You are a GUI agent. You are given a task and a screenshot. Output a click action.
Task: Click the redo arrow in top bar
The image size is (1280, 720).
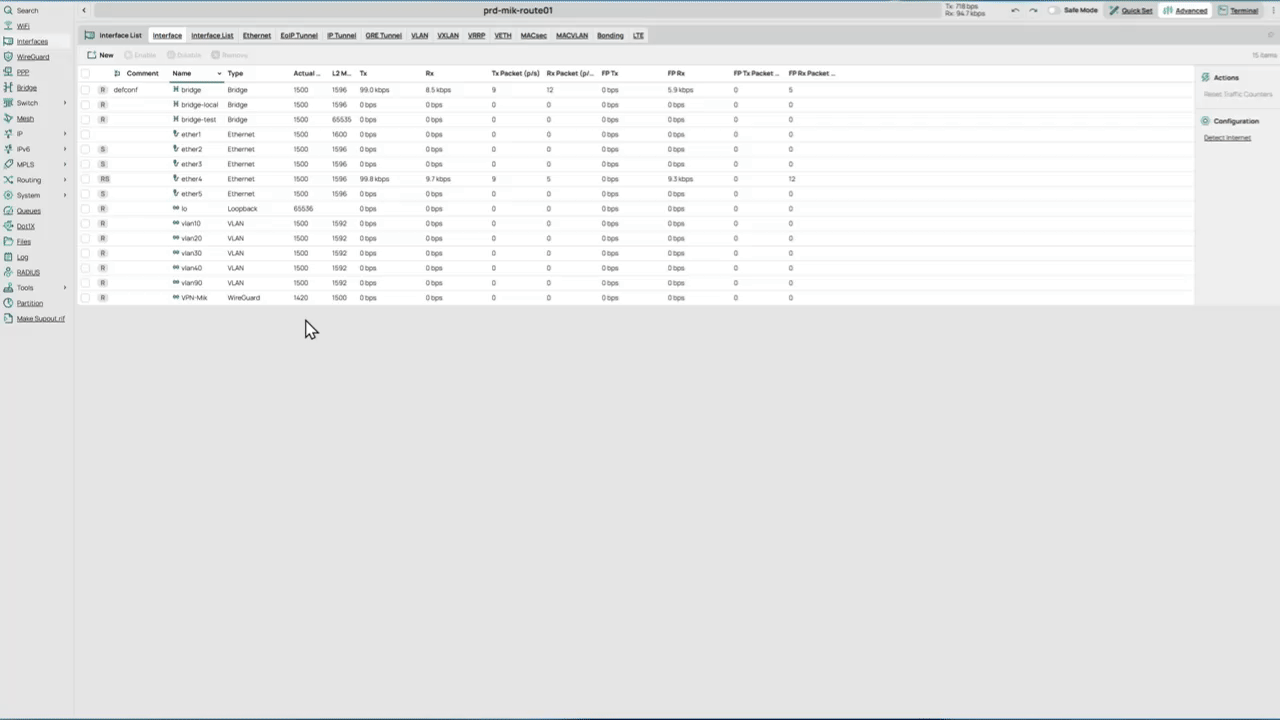1033,11
